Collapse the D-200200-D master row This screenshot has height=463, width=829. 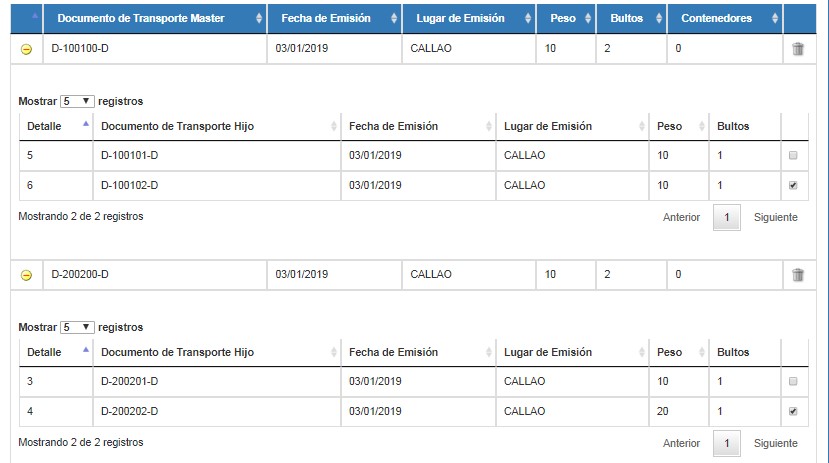coord(26,275)
